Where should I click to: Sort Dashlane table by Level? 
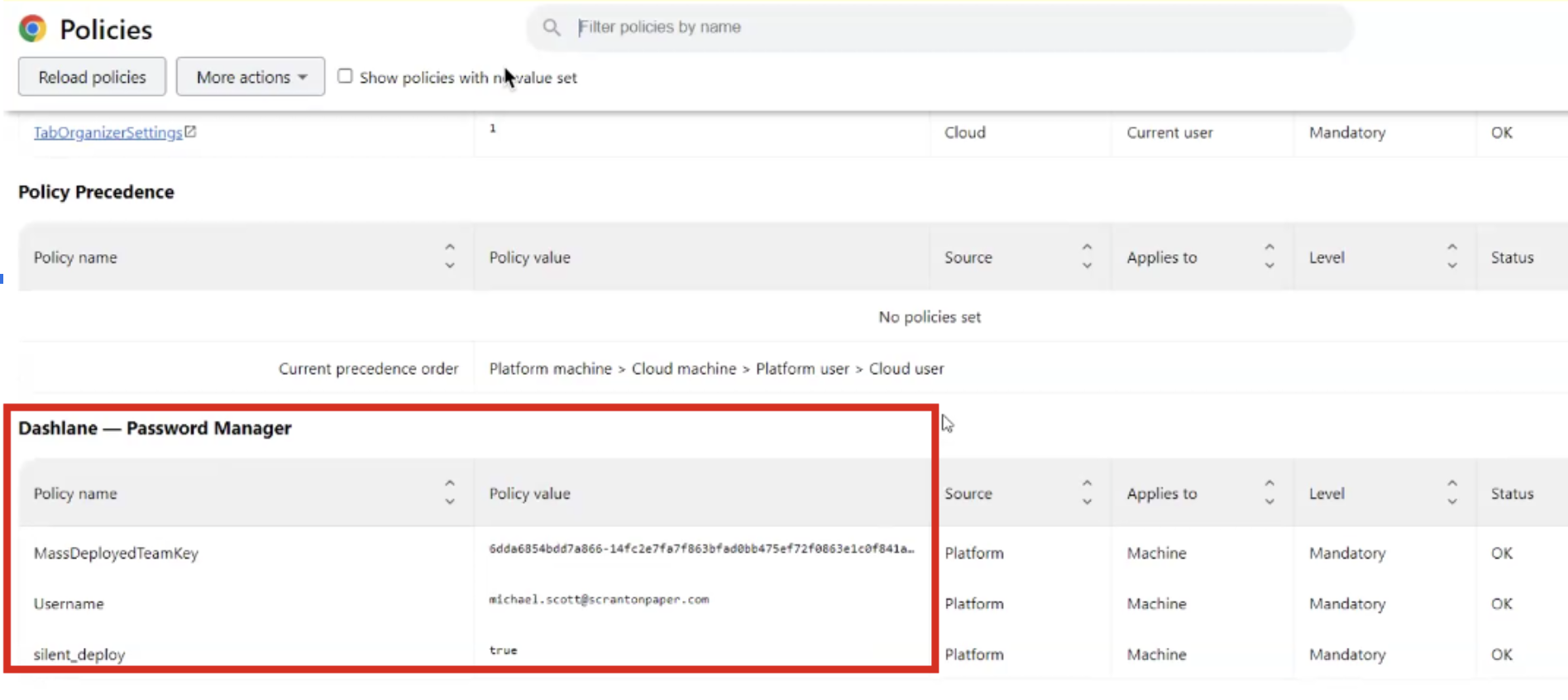coord(1451,492)
